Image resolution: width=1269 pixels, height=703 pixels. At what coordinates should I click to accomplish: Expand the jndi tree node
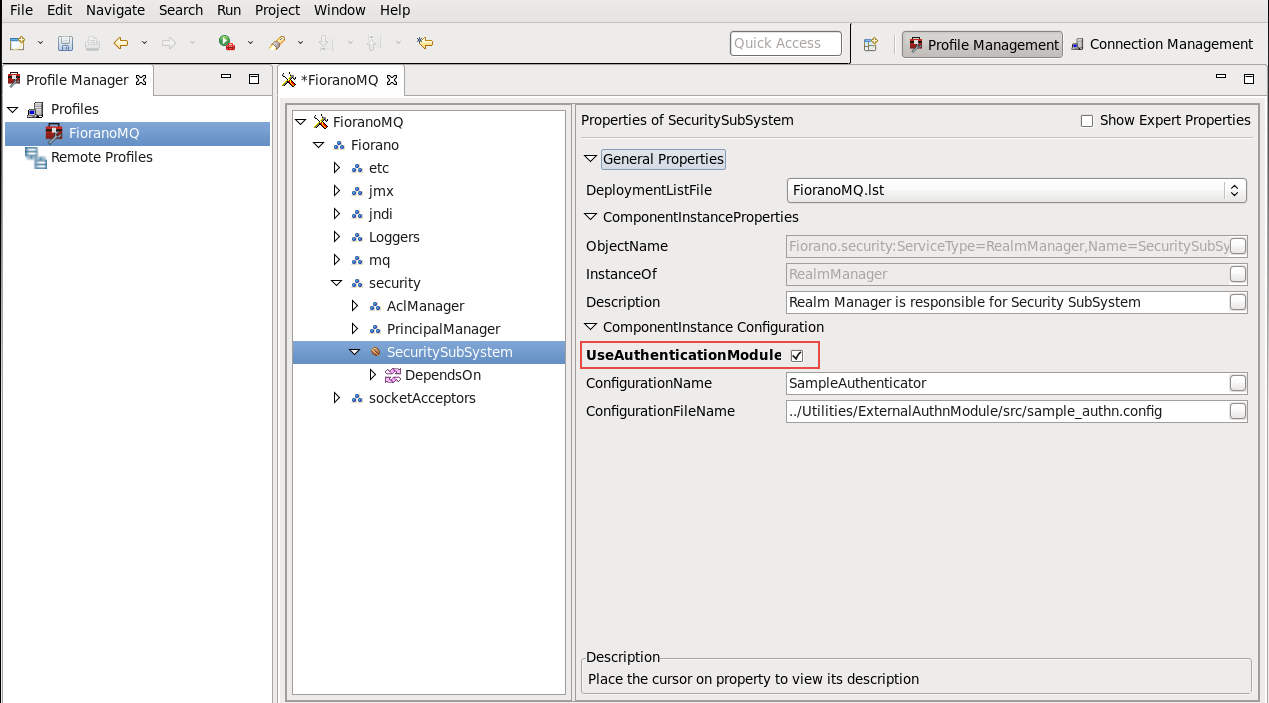[x=337, y=214]
